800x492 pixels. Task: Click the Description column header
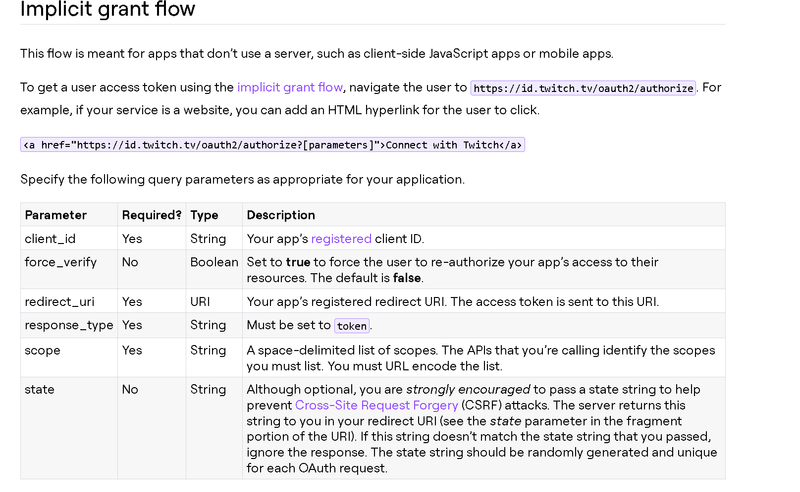coord(281,215)
